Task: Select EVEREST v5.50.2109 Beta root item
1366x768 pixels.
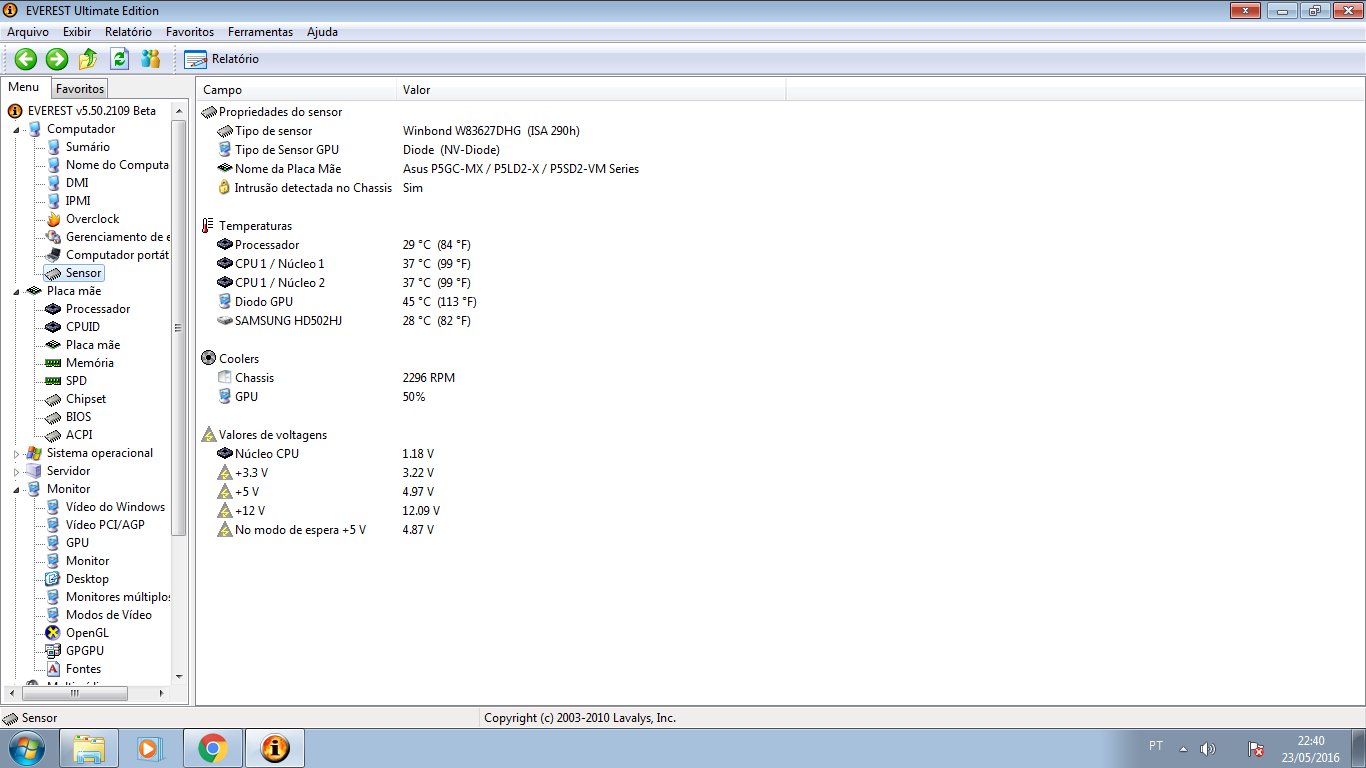Action: 83,111
